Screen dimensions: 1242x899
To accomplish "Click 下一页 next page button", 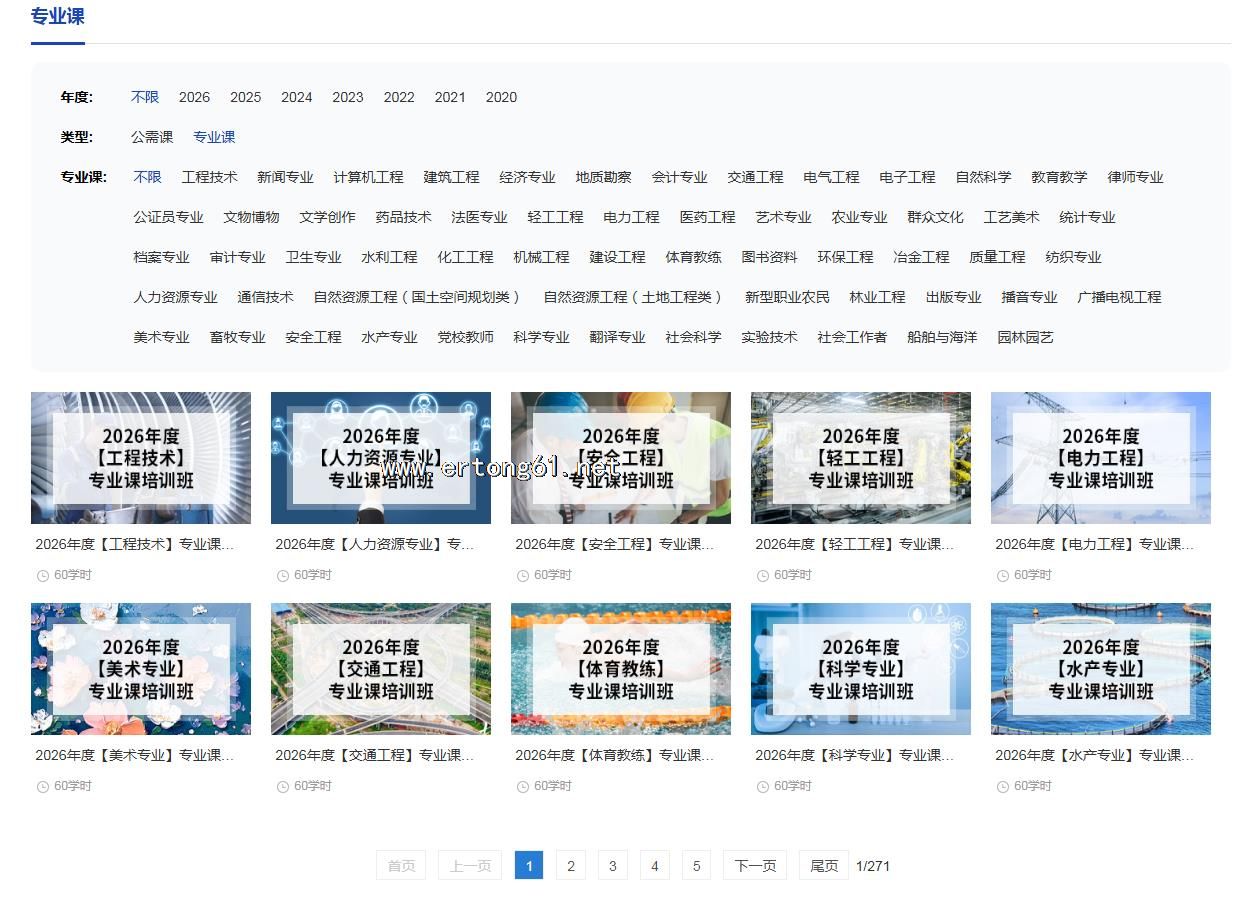I will 755,866.
